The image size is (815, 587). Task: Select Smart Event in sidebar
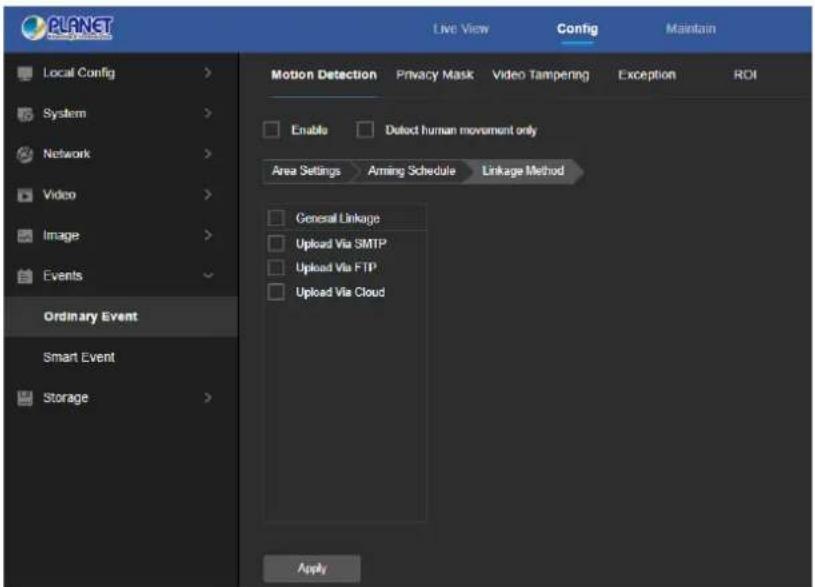tap(79, 357)
